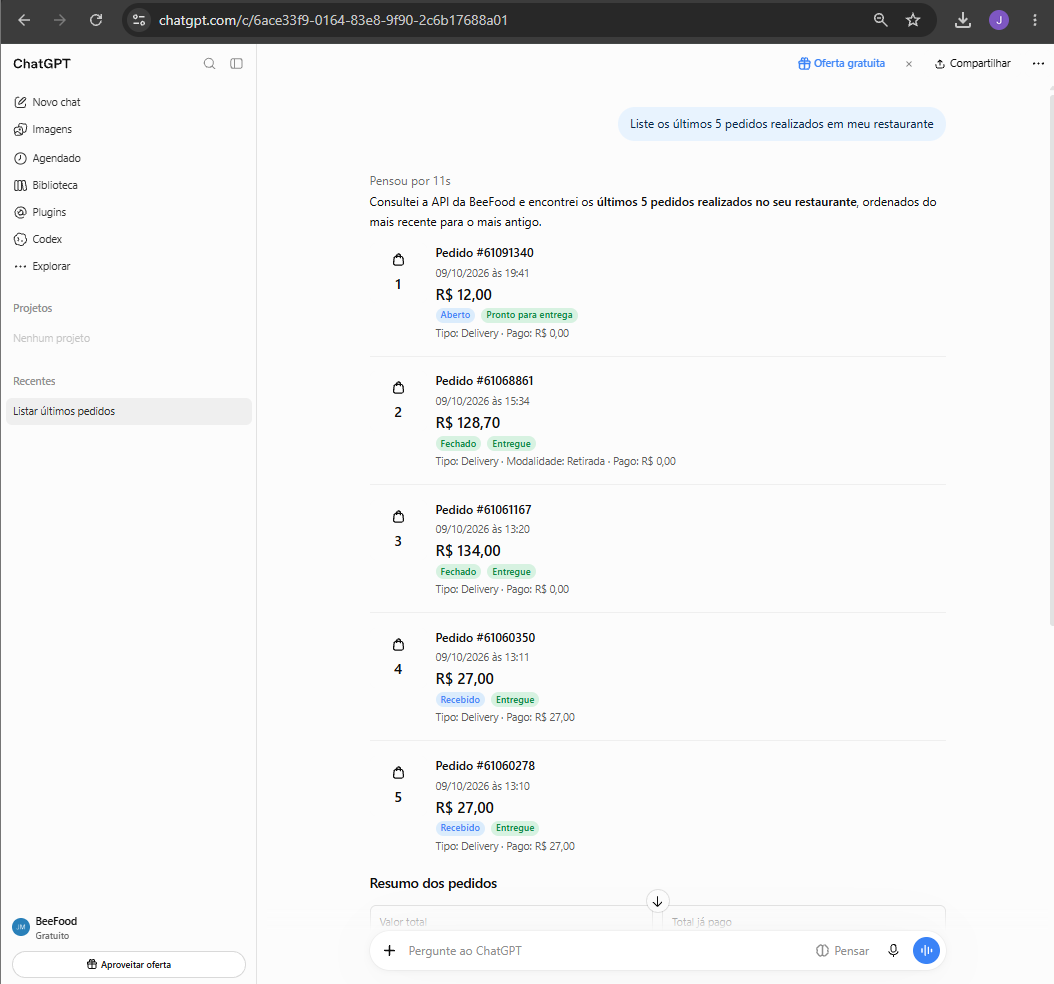Click the Resumo dos pedidos heading

(434, 883)
